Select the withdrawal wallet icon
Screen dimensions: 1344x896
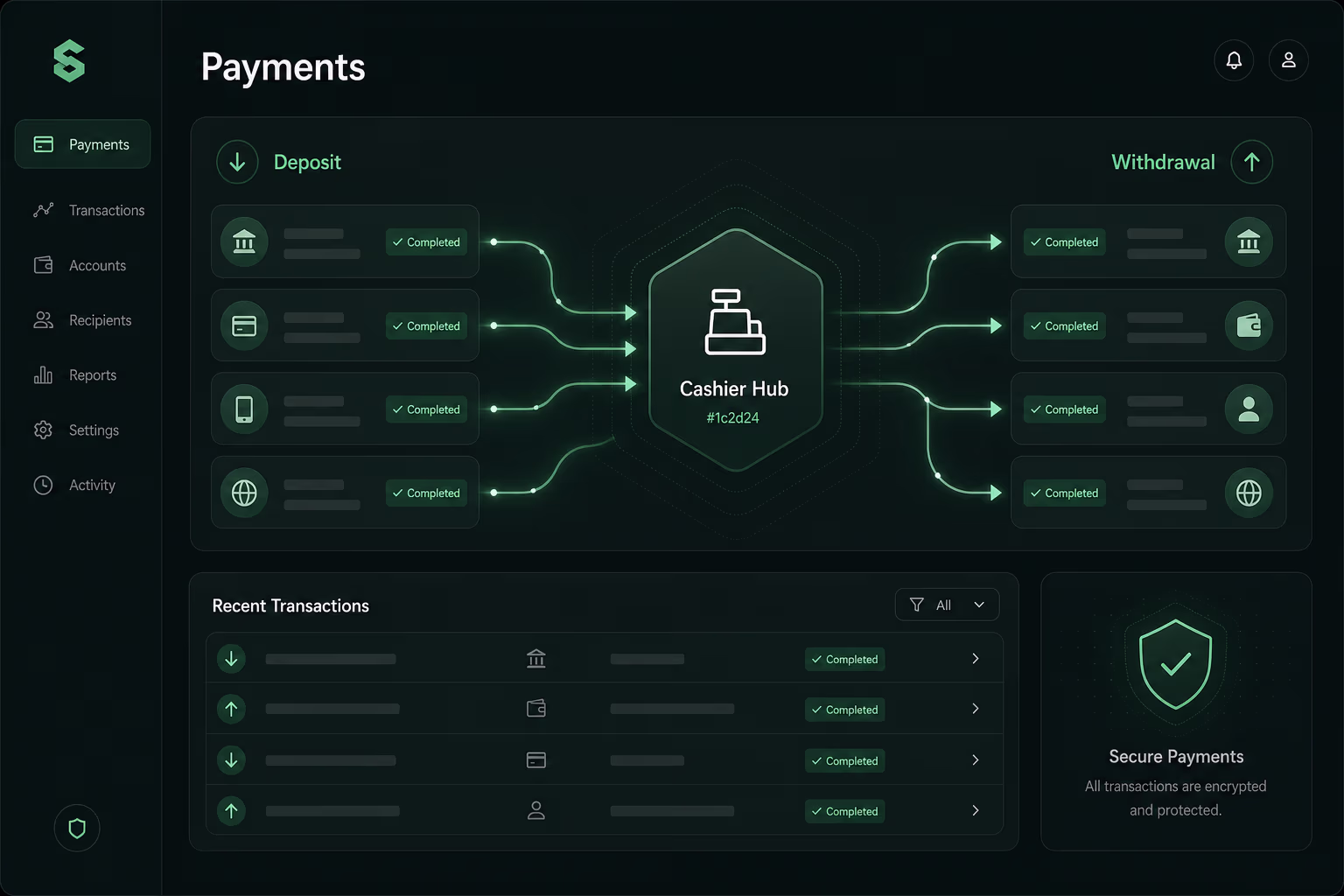[1249, 325]
